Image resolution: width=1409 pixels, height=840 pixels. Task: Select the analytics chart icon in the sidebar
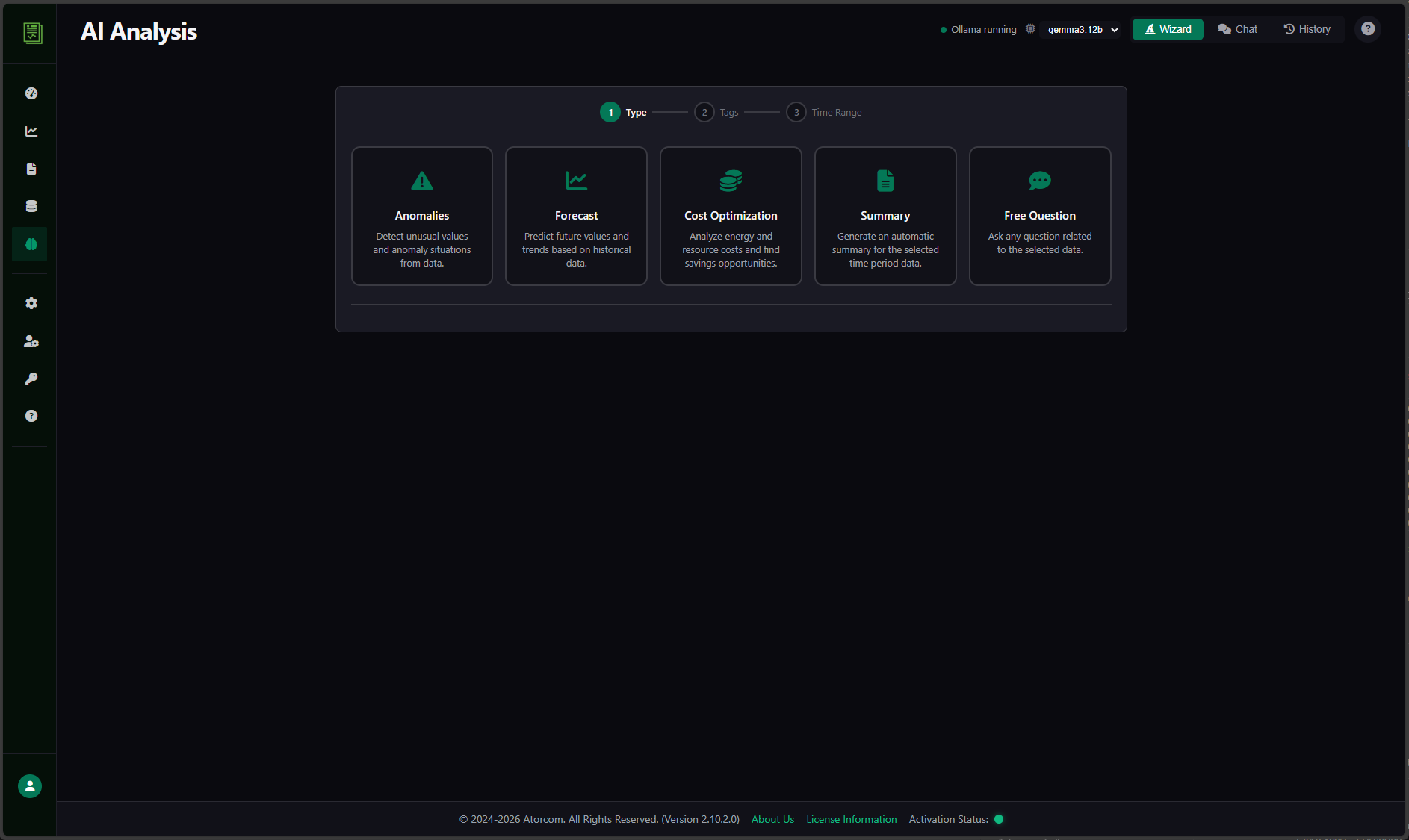(31, 131)
